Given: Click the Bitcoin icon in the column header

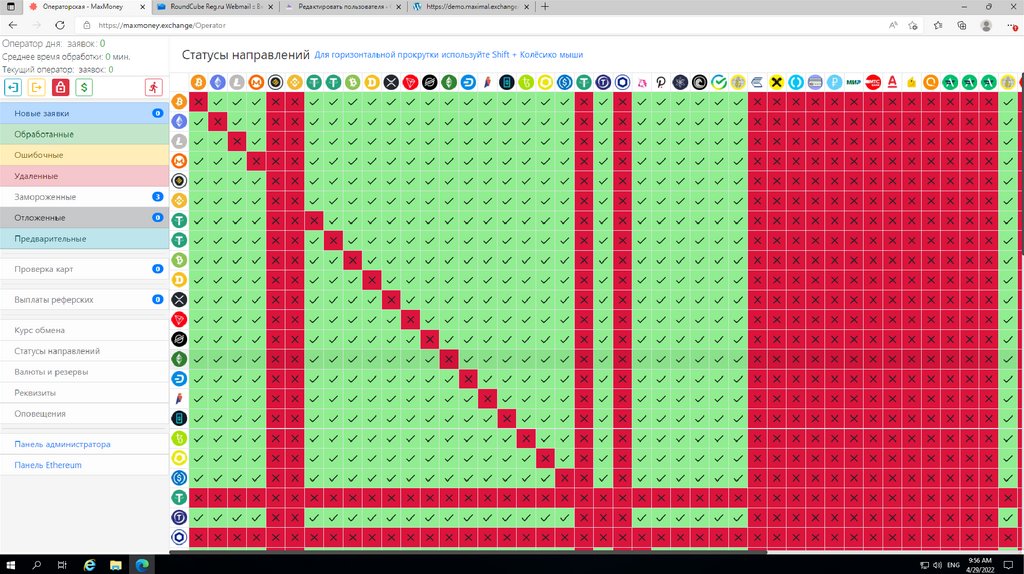Looking at the screenshot, I should pyautogui.click(x=199, y=82).
